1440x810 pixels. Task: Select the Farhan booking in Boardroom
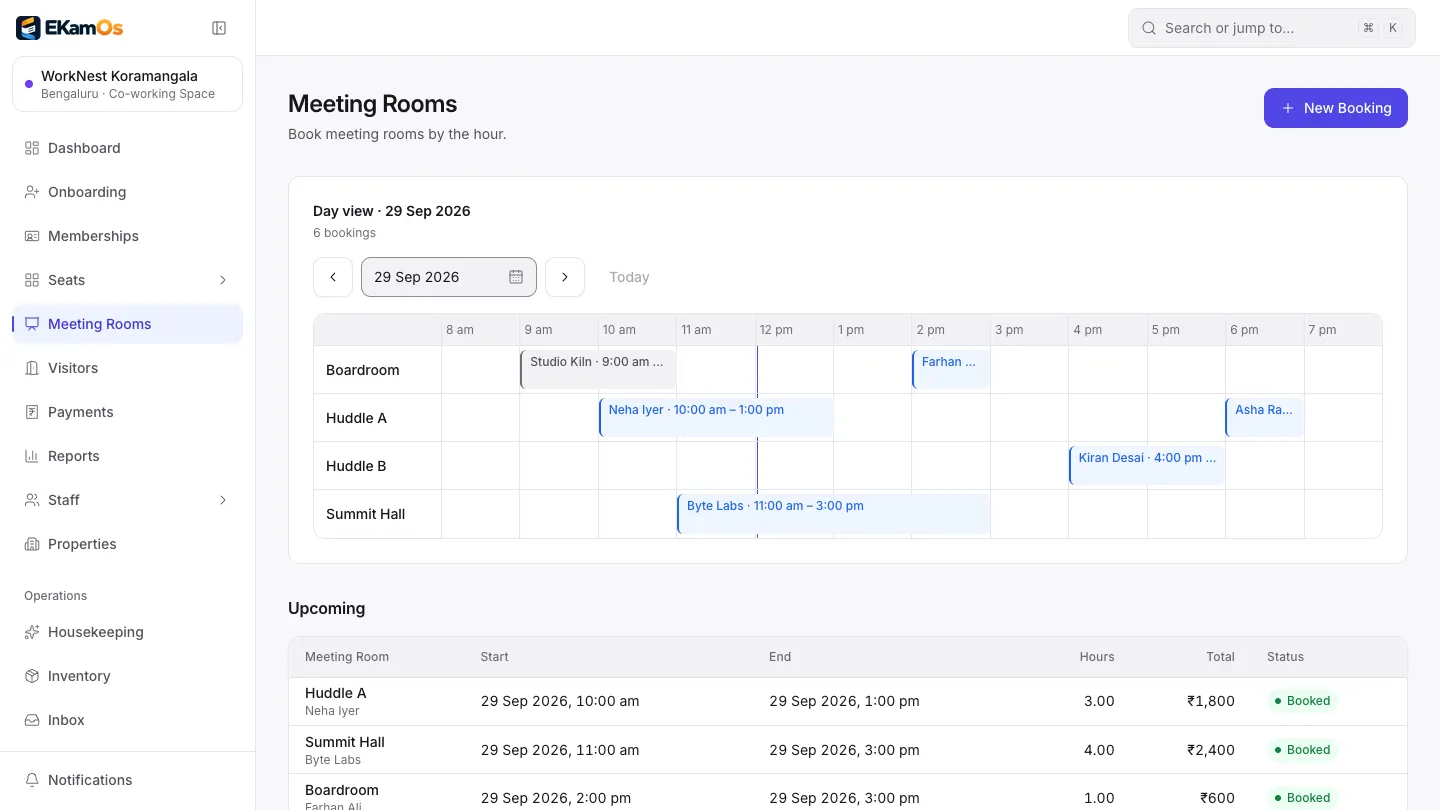click(951, 369)
